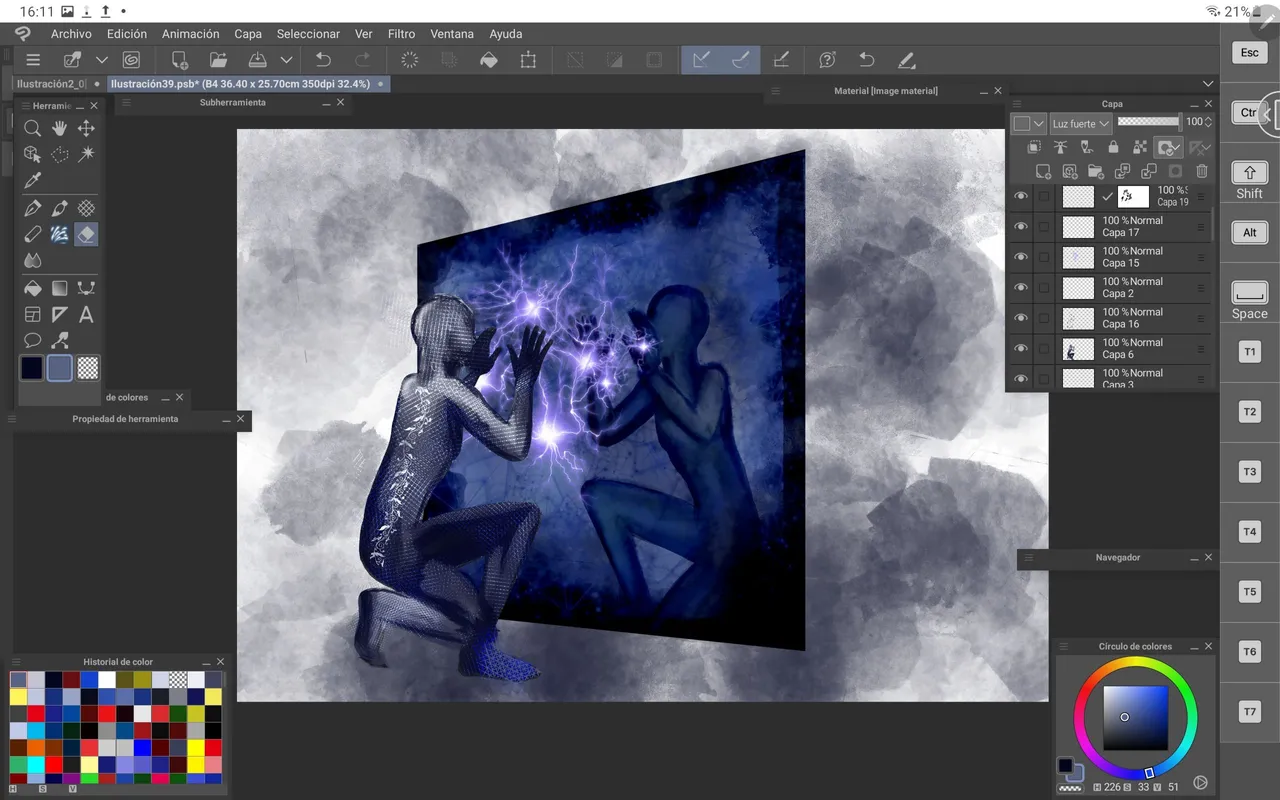
Task: Select the transparent color swatch
Action: tap(88, 368)
